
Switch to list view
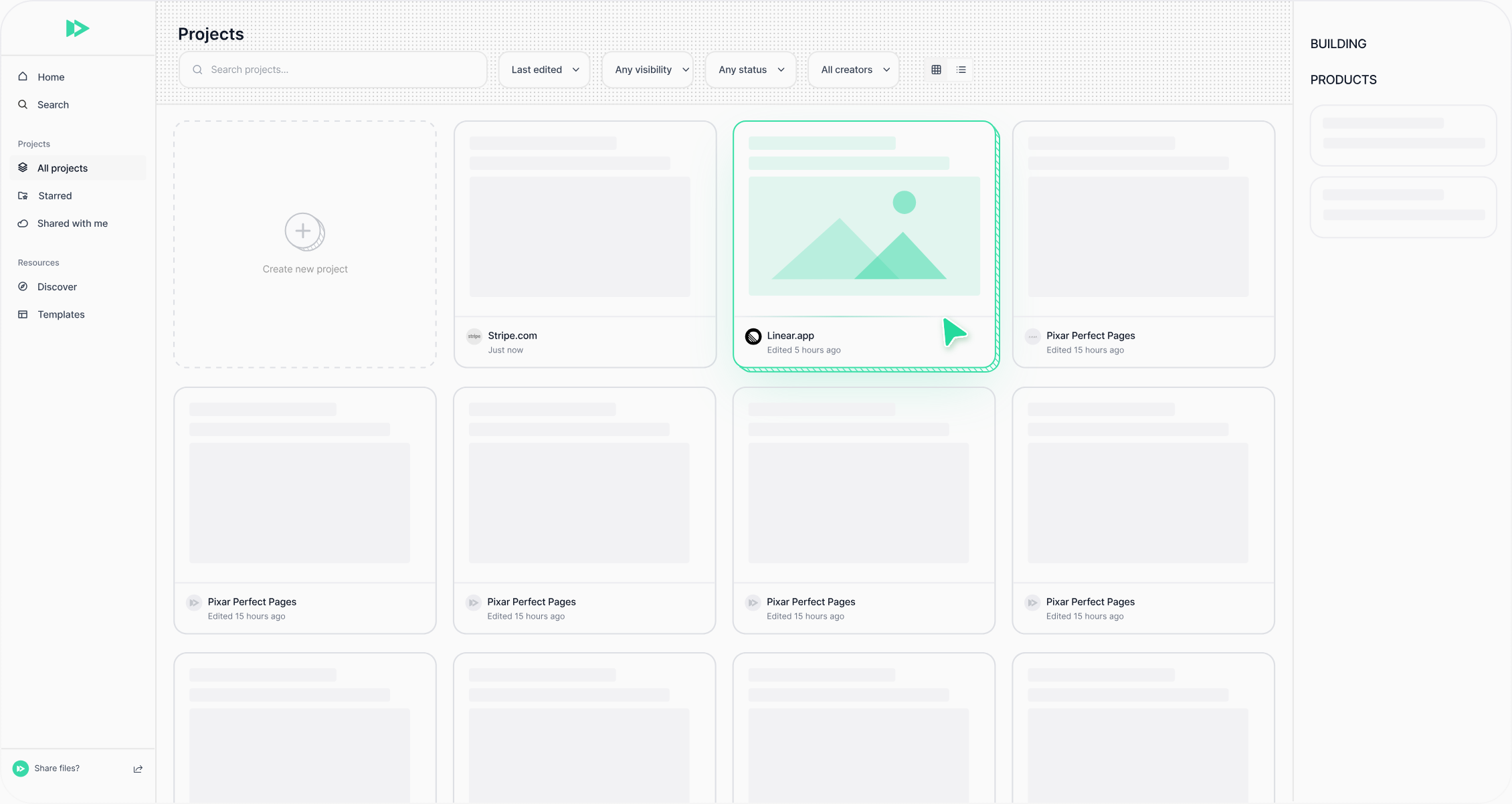click(x=961, y=70)
